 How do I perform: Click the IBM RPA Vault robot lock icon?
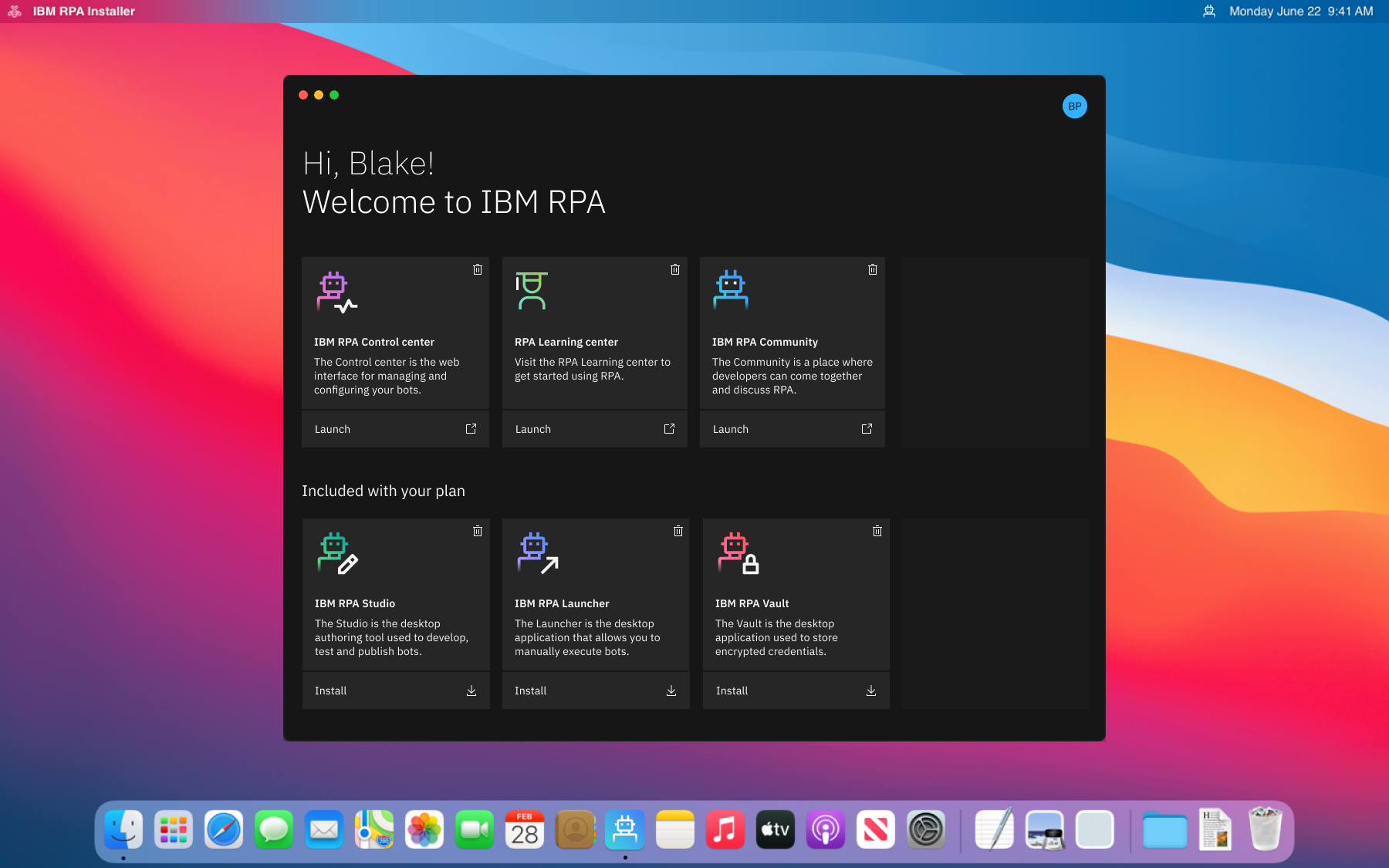[x=739, y=554]
